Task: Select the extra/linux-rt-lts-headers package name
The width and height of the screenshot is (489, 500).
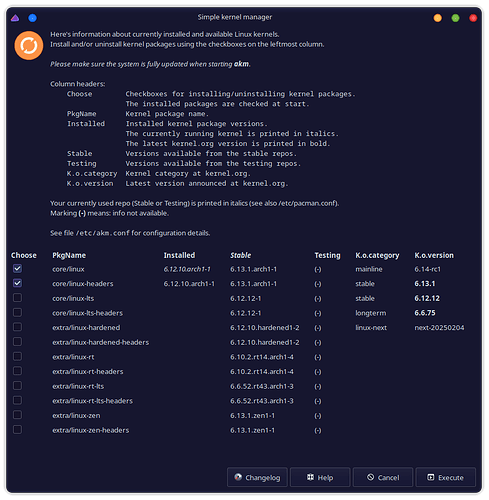Action: click(x=93, y=401)
